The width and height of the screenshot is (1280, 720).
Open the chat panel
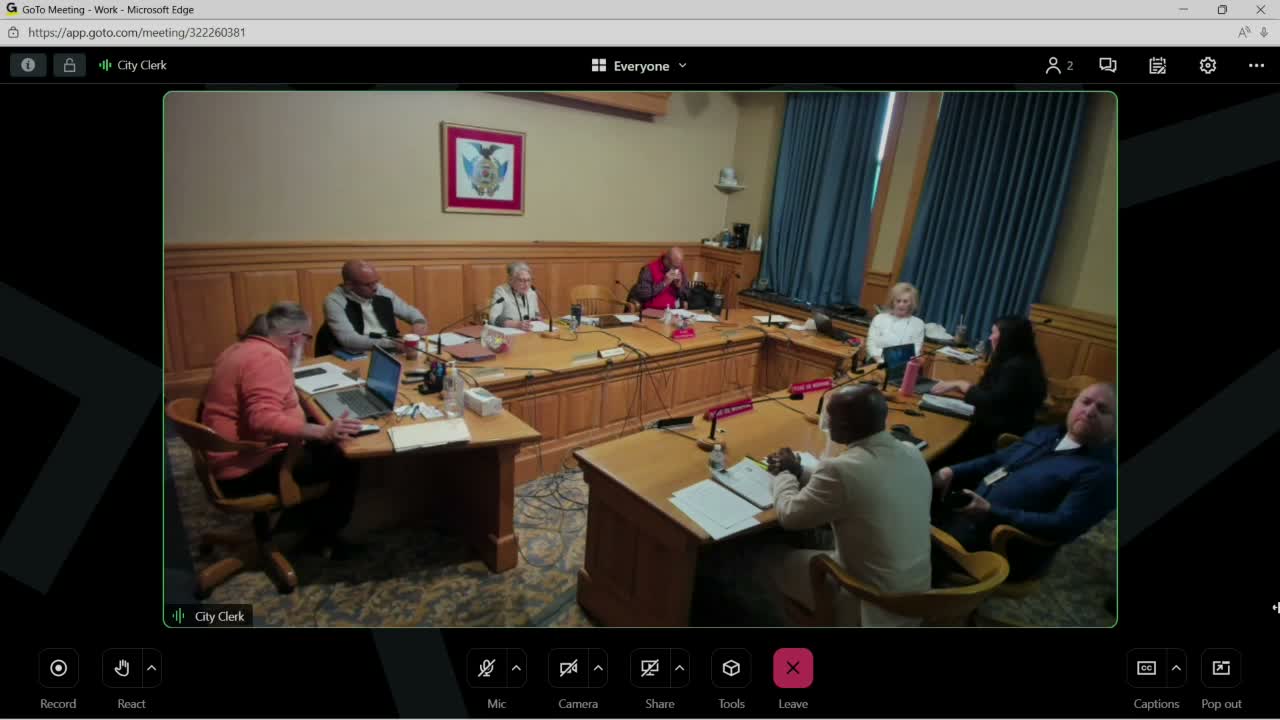point(1107,65)
